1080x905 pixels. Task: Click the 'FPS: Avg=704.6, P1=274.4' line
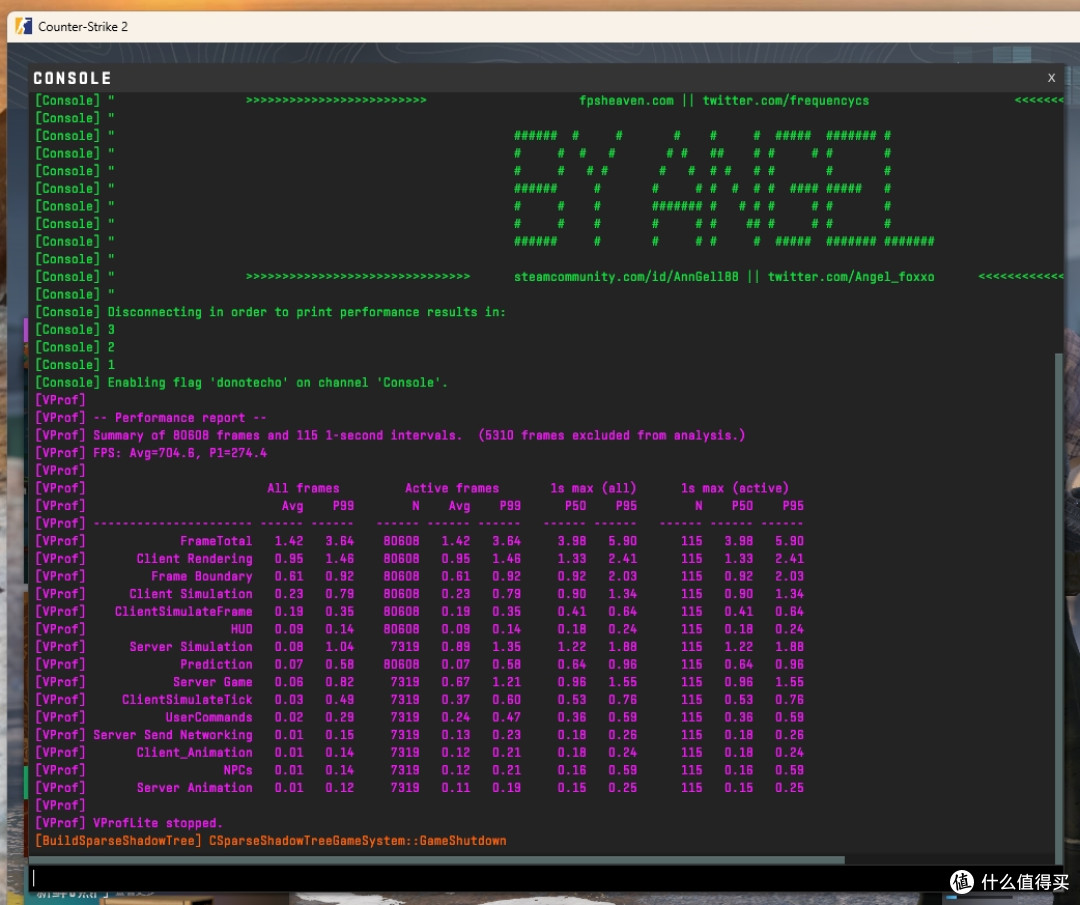pyautogui.click(x=180, y=453)
